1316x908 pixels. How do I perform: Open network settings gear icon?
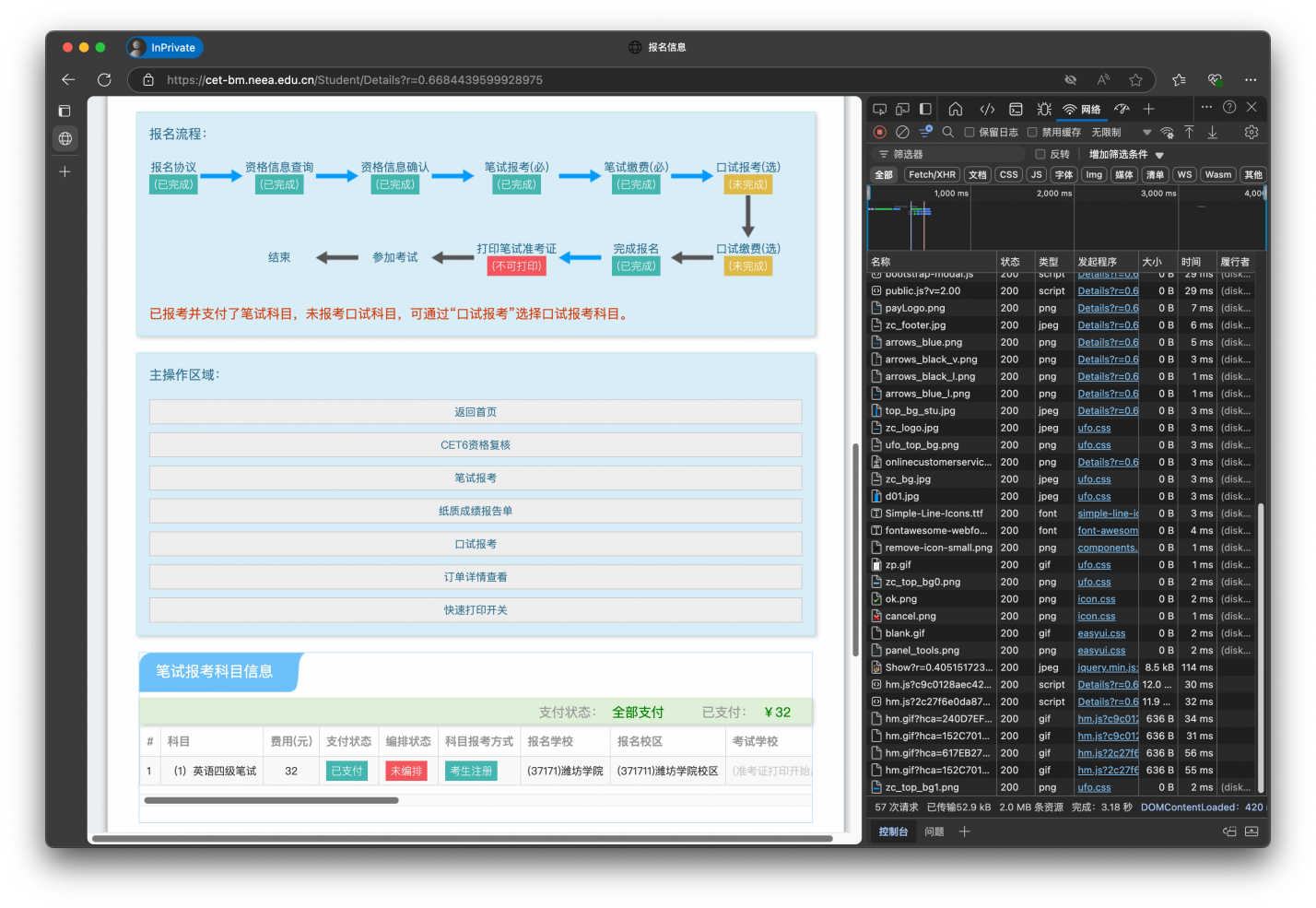tap(1251, 132)
